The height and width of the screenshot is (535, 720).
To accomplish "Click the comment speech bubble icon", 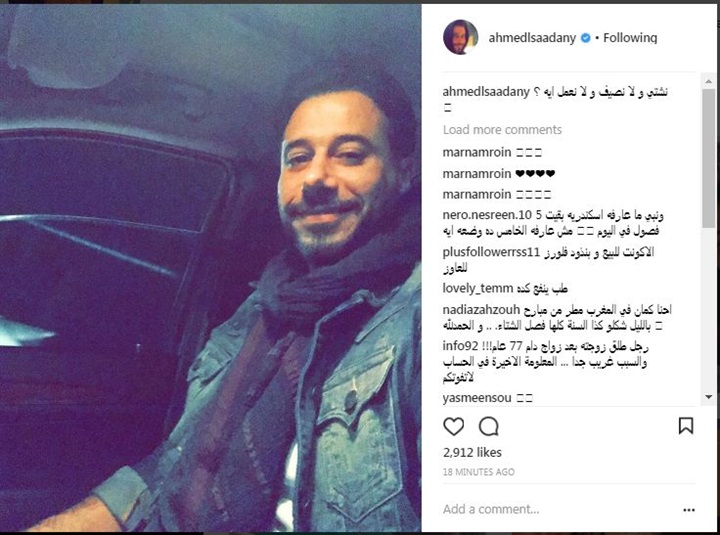I will click(489, 426).
